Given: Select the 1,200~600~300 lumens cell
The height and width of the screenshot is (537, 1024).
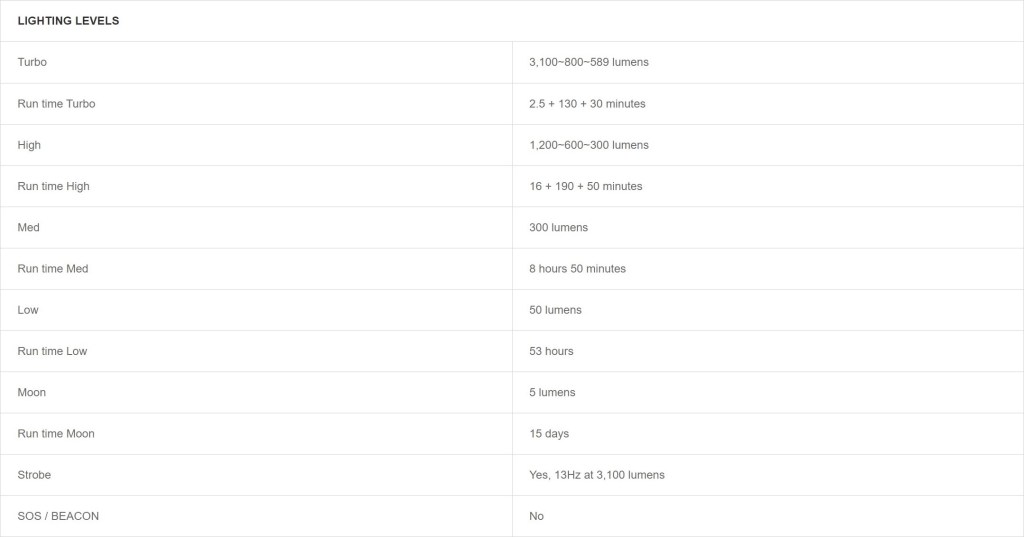Looking at the screenshot, I should tap(588, 145).
